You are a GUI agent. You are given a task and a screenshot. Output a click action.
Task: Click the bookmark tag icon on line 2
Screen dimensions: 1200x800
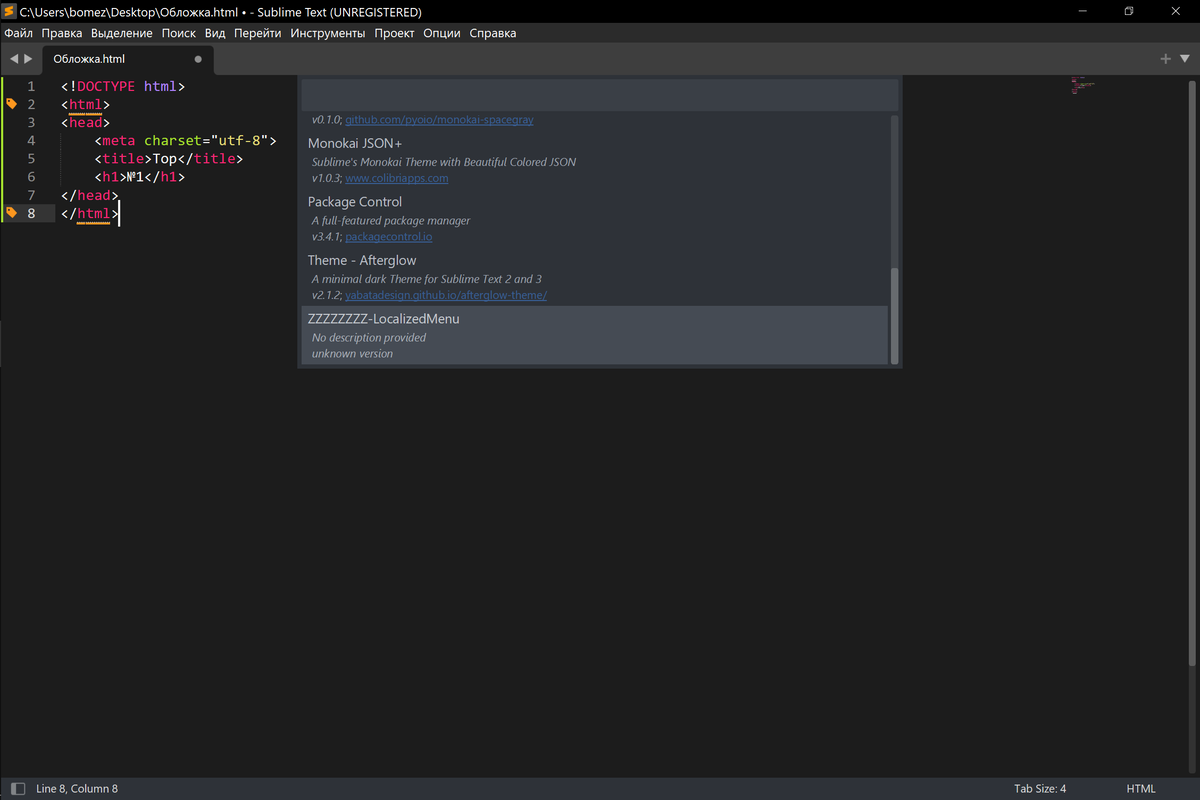tap(11, 104)
